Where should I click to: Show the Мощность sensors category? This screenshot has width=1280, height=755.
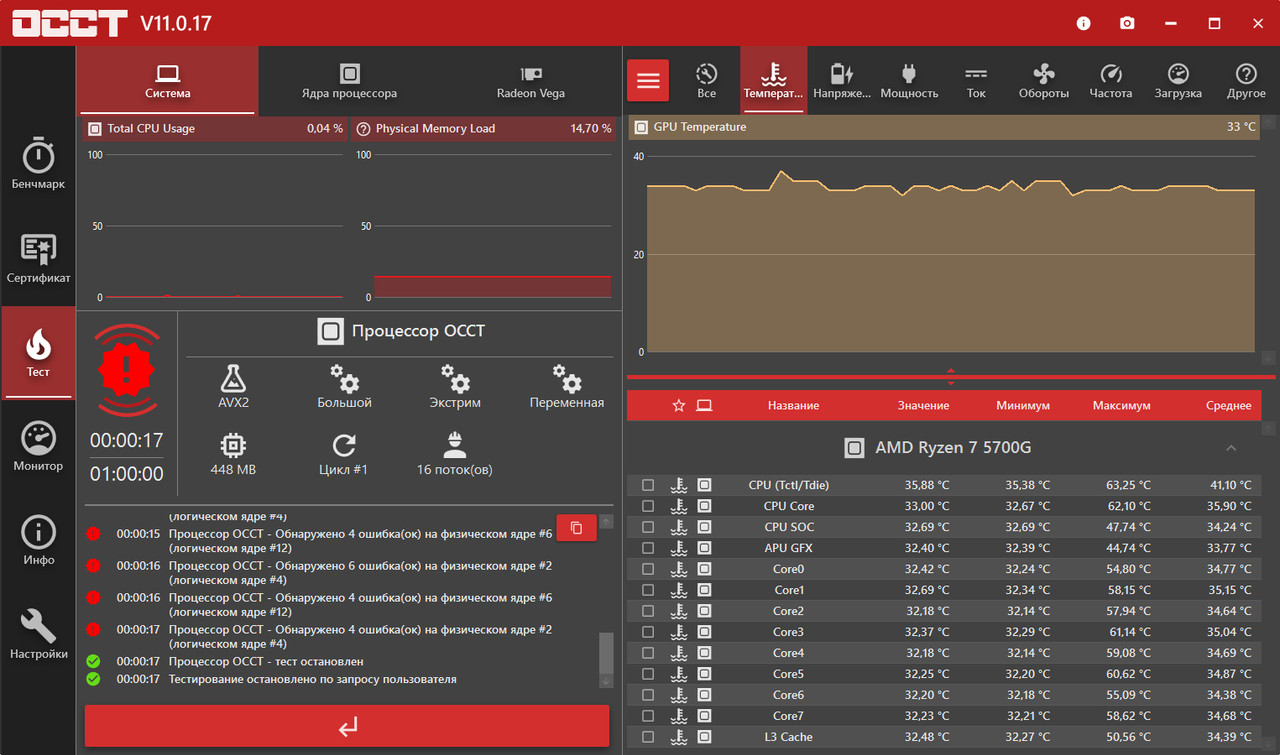(909, 80)
